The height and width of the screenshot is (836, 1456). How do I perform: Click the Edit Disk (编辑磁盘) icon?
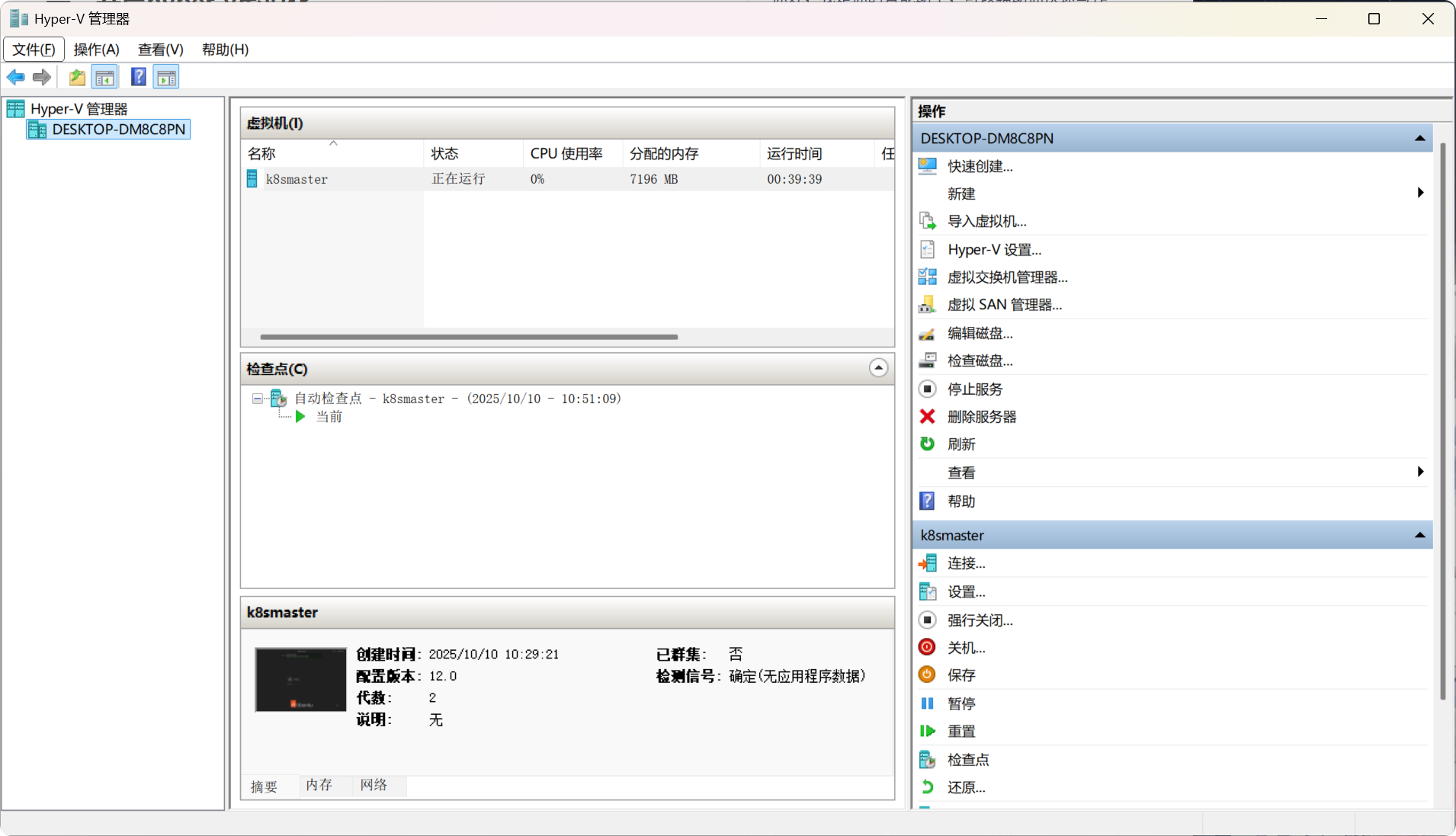927,333
